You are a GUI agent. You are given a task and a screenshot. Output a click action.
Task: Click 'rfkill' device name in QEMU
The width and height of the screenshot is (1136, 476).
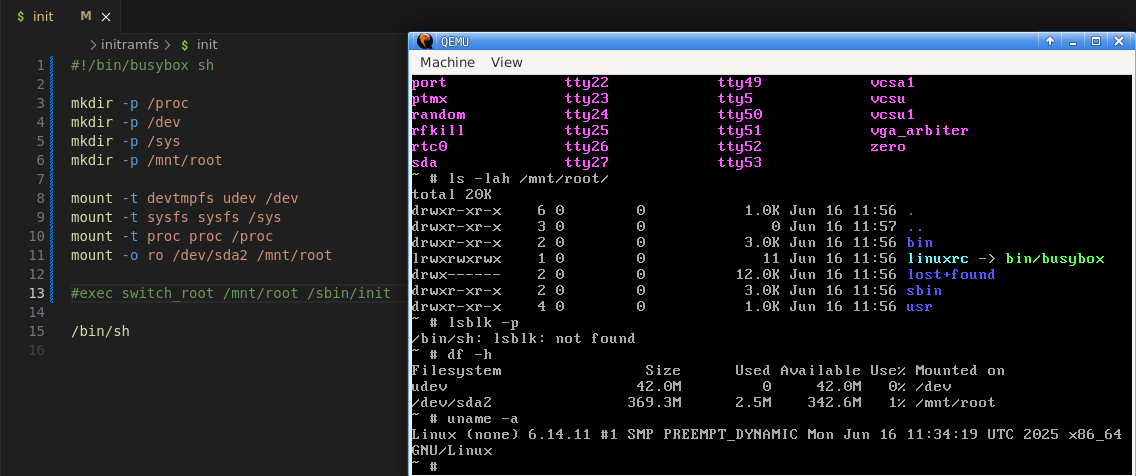(438, 131)
